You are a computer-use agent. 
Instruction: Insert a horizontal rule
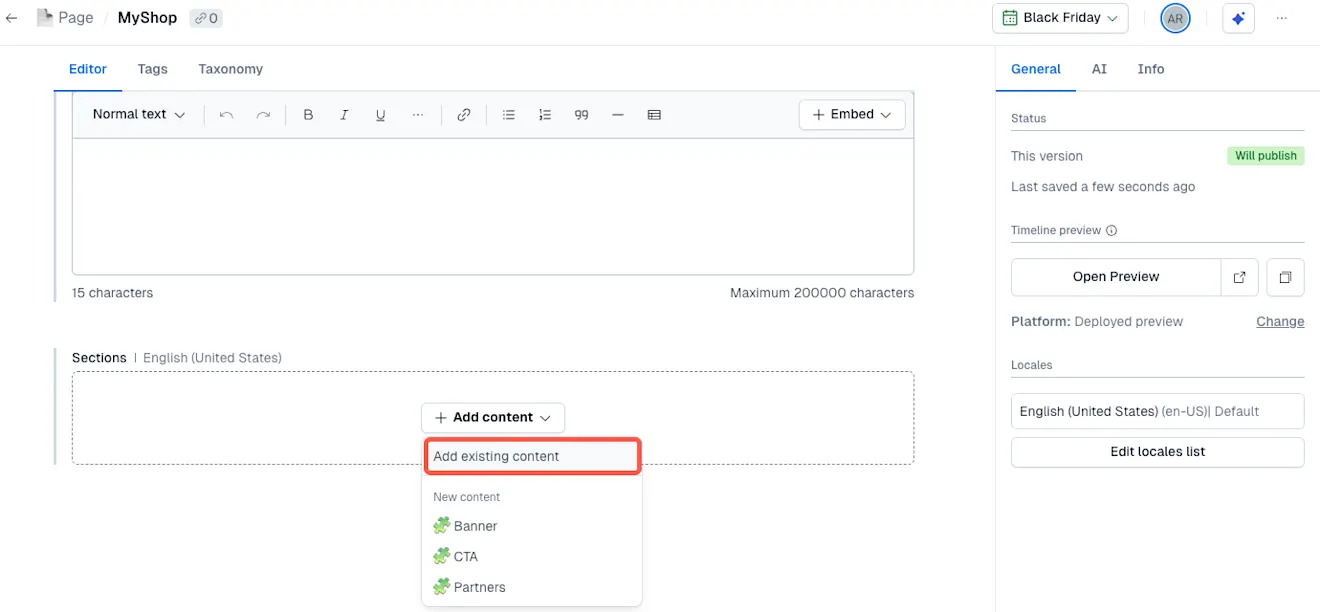(618, 115)
